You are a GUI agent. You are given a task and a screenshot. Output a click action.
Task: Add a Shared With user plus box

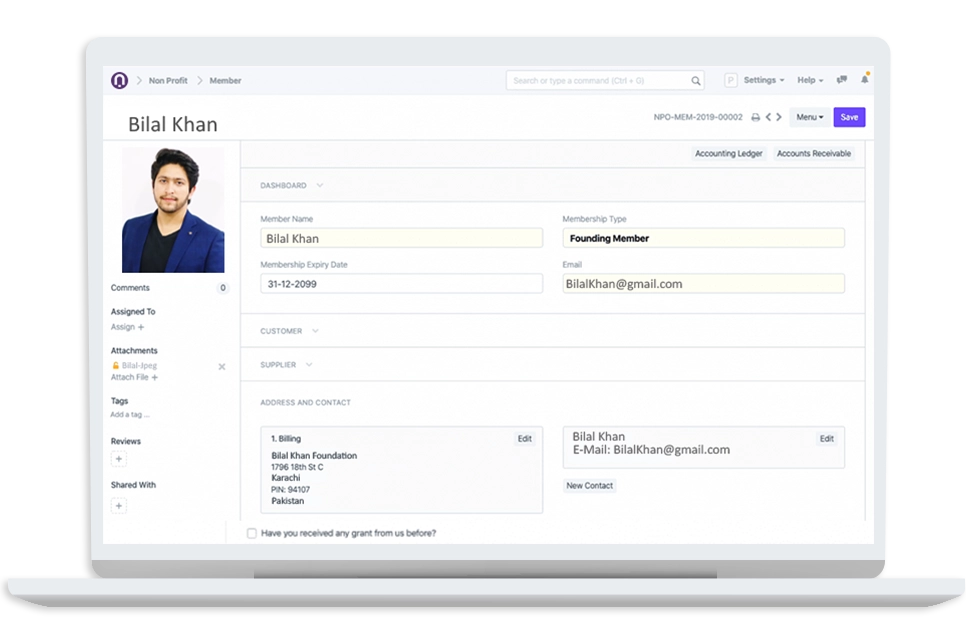point(119,506)
